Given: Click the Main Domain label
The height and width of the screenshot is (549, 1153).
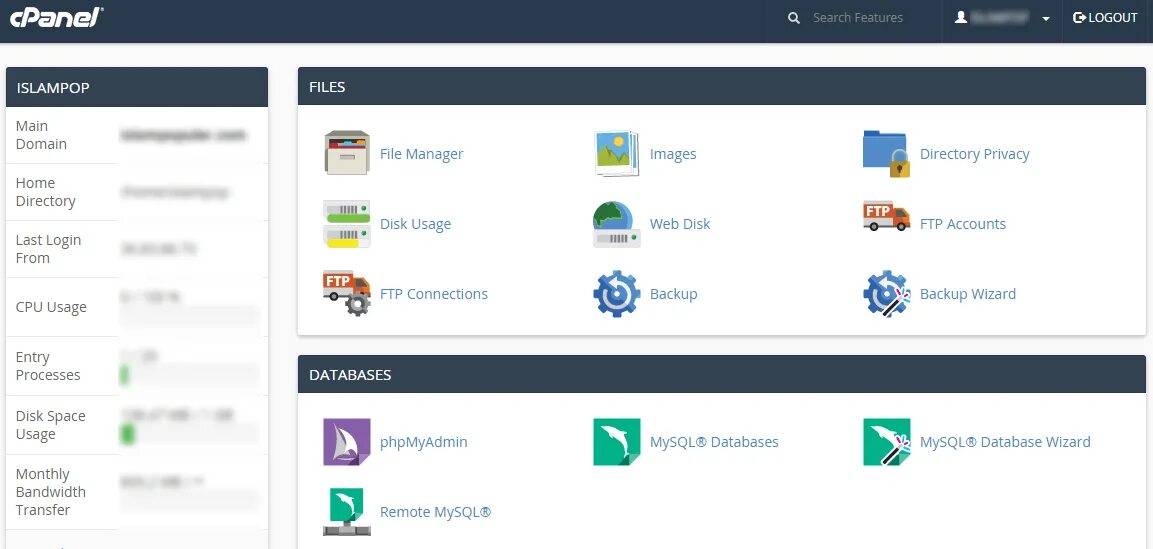Looking at the screenshot, I should [41, 135].
